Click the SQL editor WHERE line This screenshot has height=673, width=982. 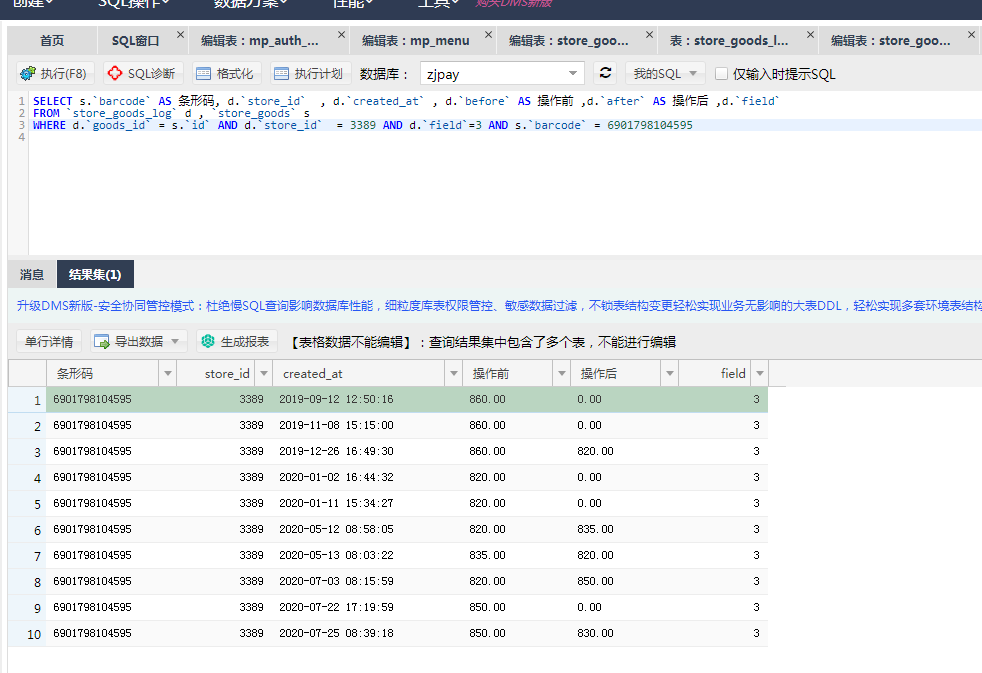[363, 125]
